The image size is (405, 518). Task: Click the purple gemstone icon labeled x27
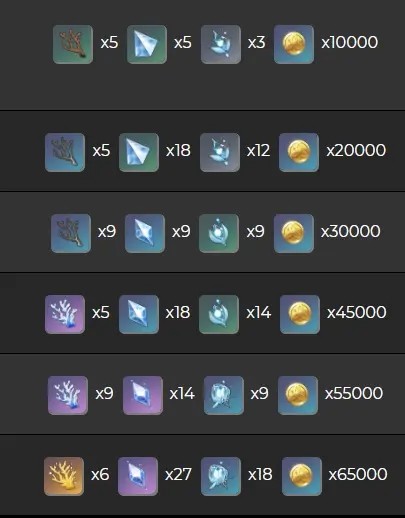tap(138, 476)
